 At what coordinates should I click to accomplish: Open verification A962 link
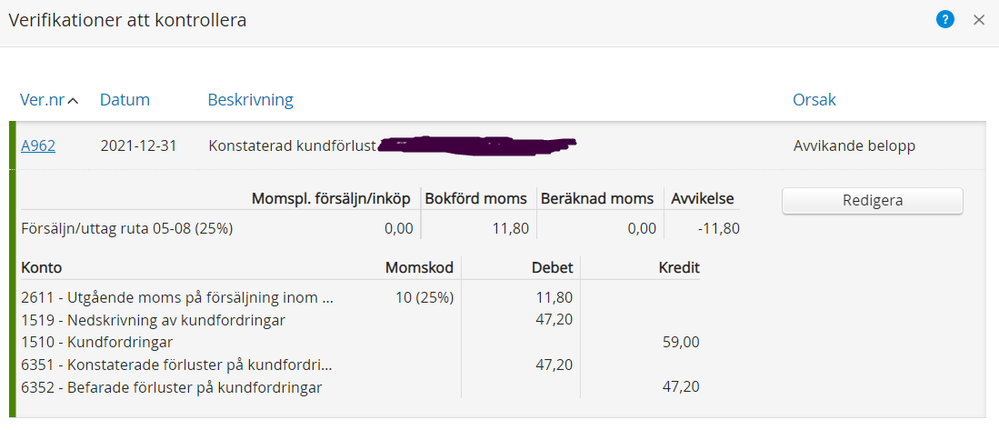38,146
